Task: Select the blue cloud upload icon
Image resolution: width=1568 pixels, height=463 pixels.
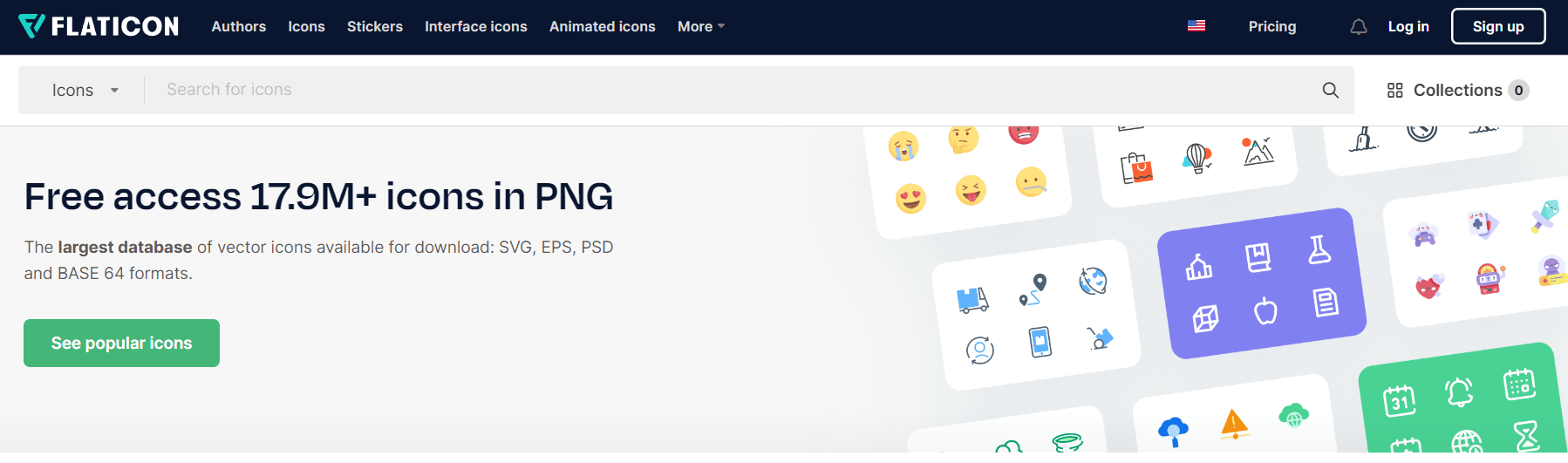Action: click(1174, 432)
